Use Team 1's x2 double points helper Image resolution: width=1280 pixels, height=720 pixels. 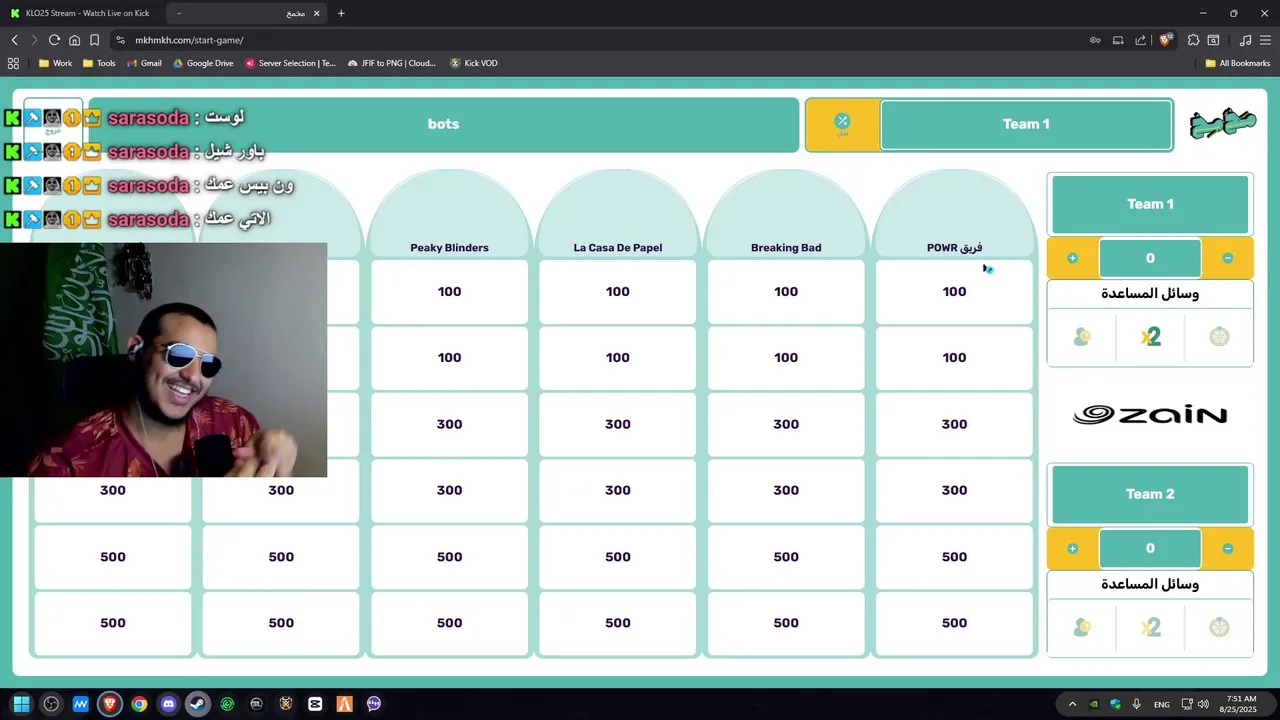[1150, 337]
